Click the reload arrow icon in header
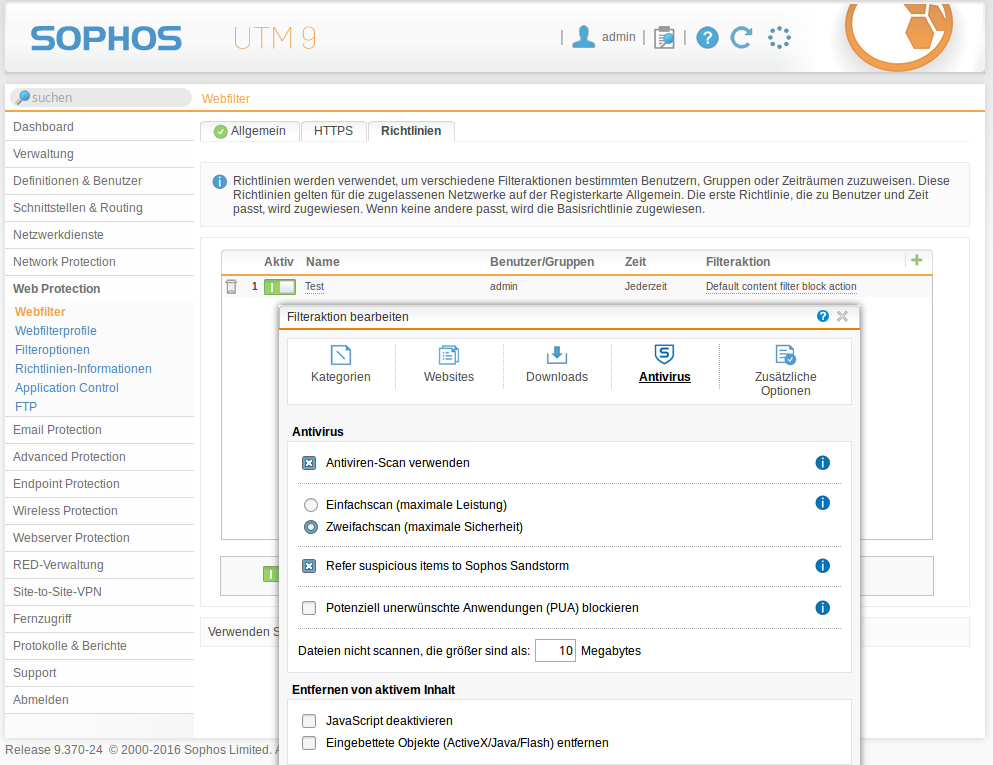Image resolution: width=993 pixels, height=765 pixels. pyautogui.click(x=741, y=38)
